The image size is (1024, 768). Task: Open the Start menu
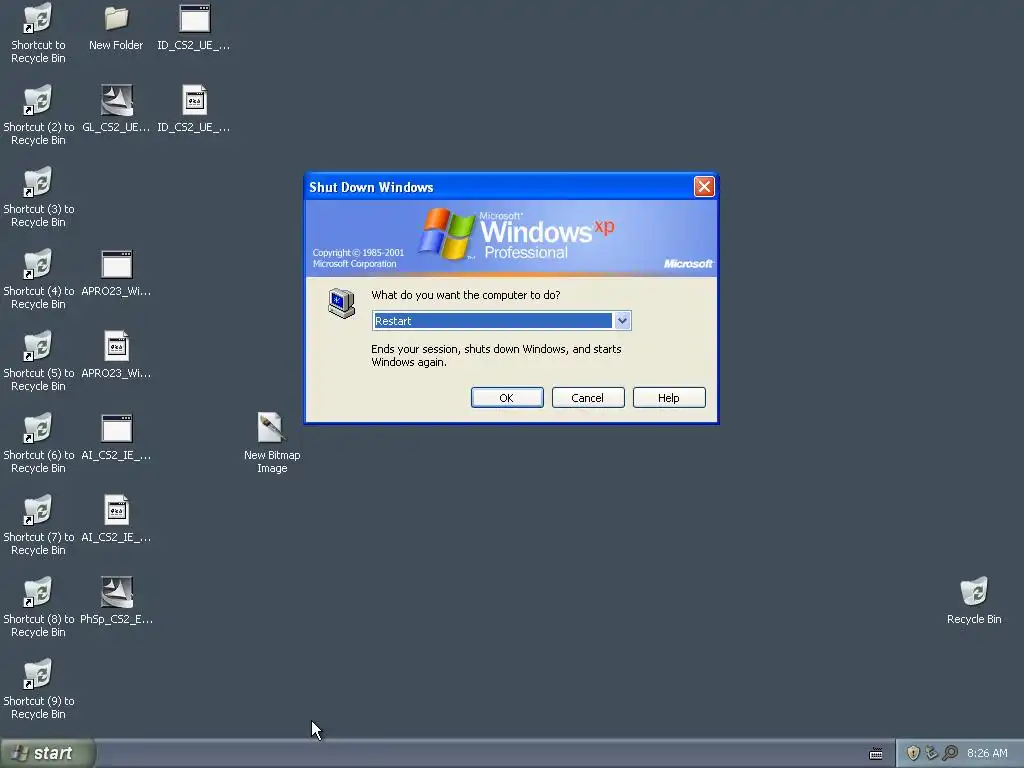click(48, 753)
